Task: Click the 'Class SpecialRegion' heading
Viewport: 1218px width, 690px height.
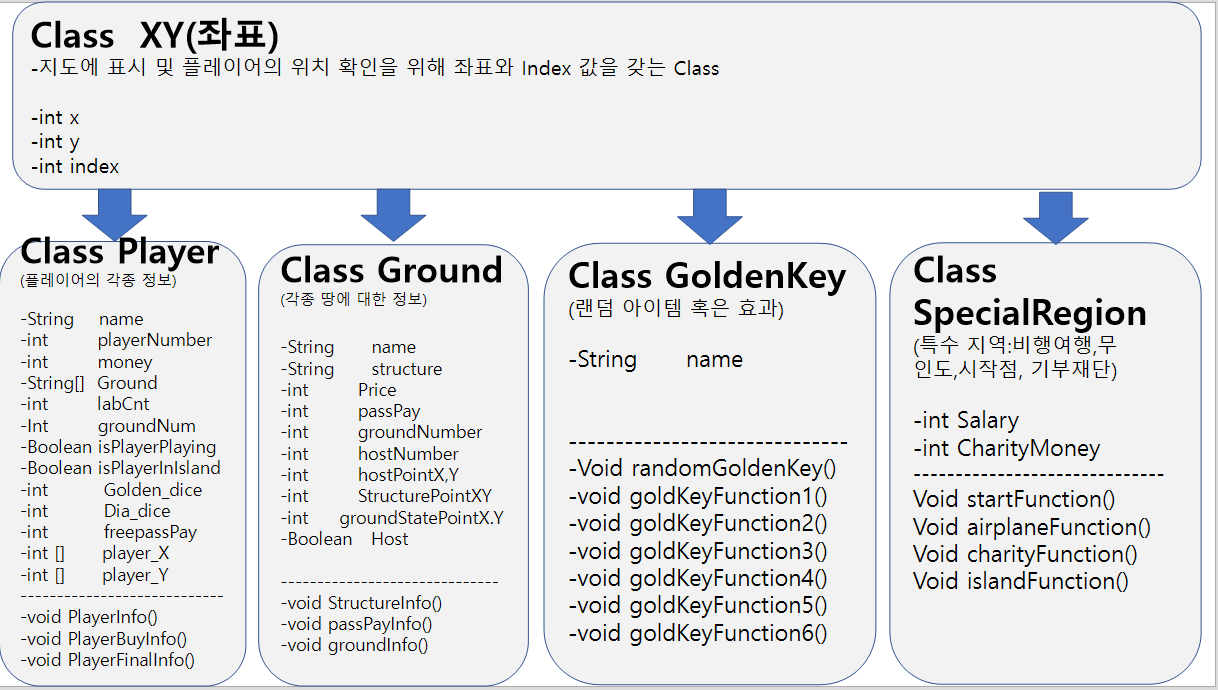Action: 1030,292
